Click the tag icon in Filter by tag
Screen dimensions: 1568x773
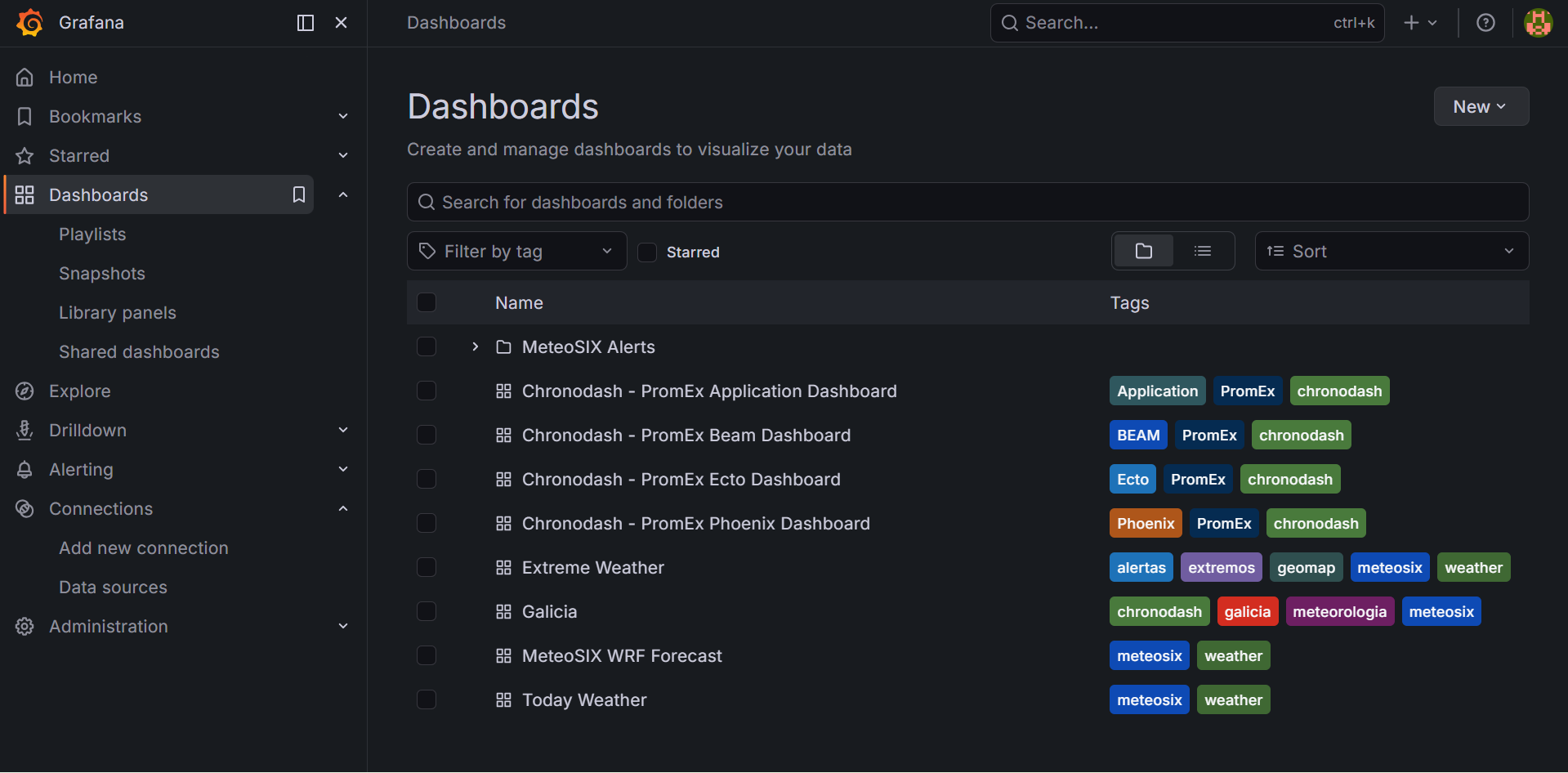(427, 251)
